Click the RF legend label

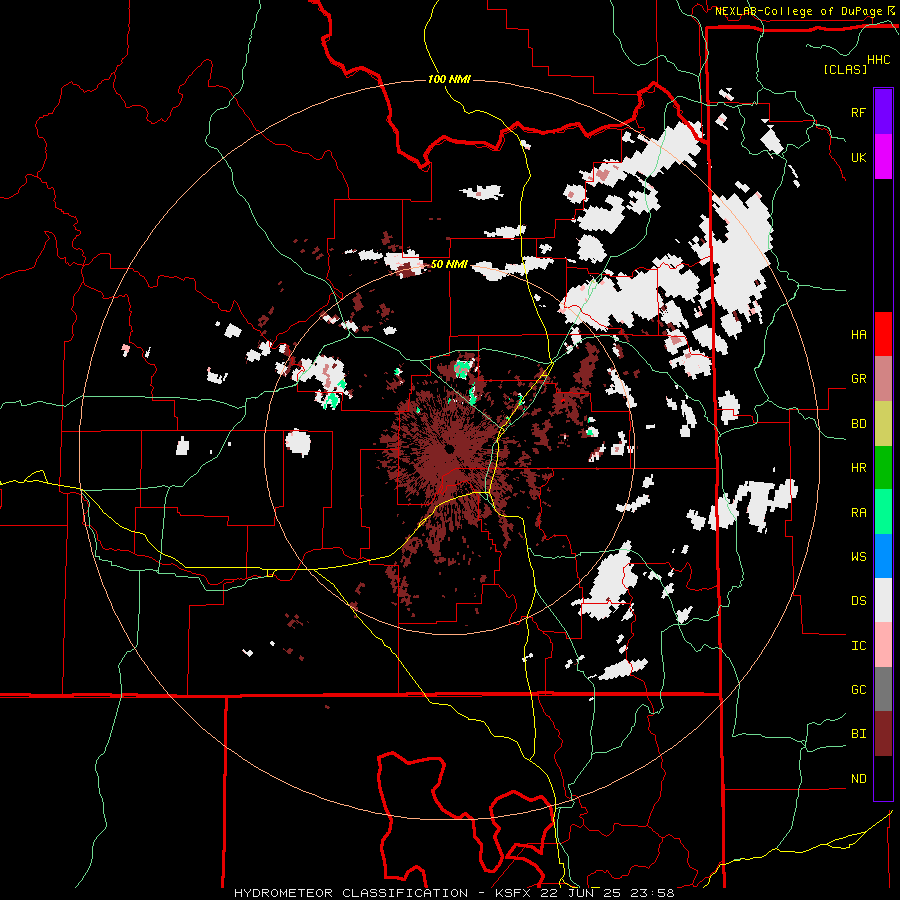tap(858, 112)
